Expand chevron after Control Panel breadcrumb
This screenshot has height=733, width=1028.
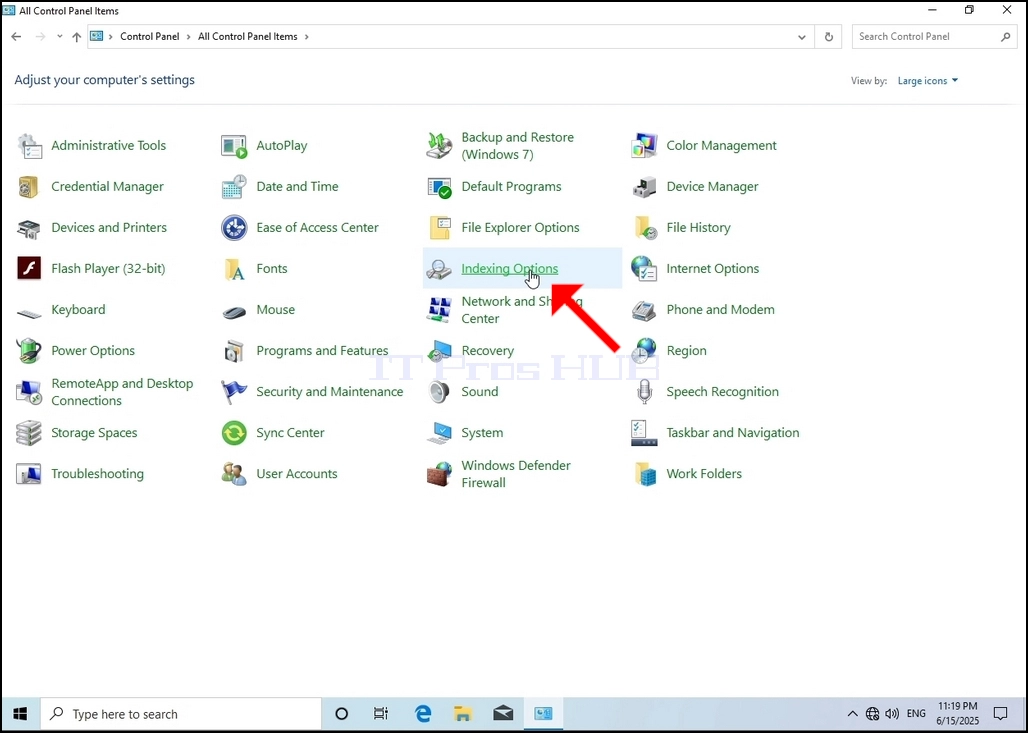coord(189,37)
